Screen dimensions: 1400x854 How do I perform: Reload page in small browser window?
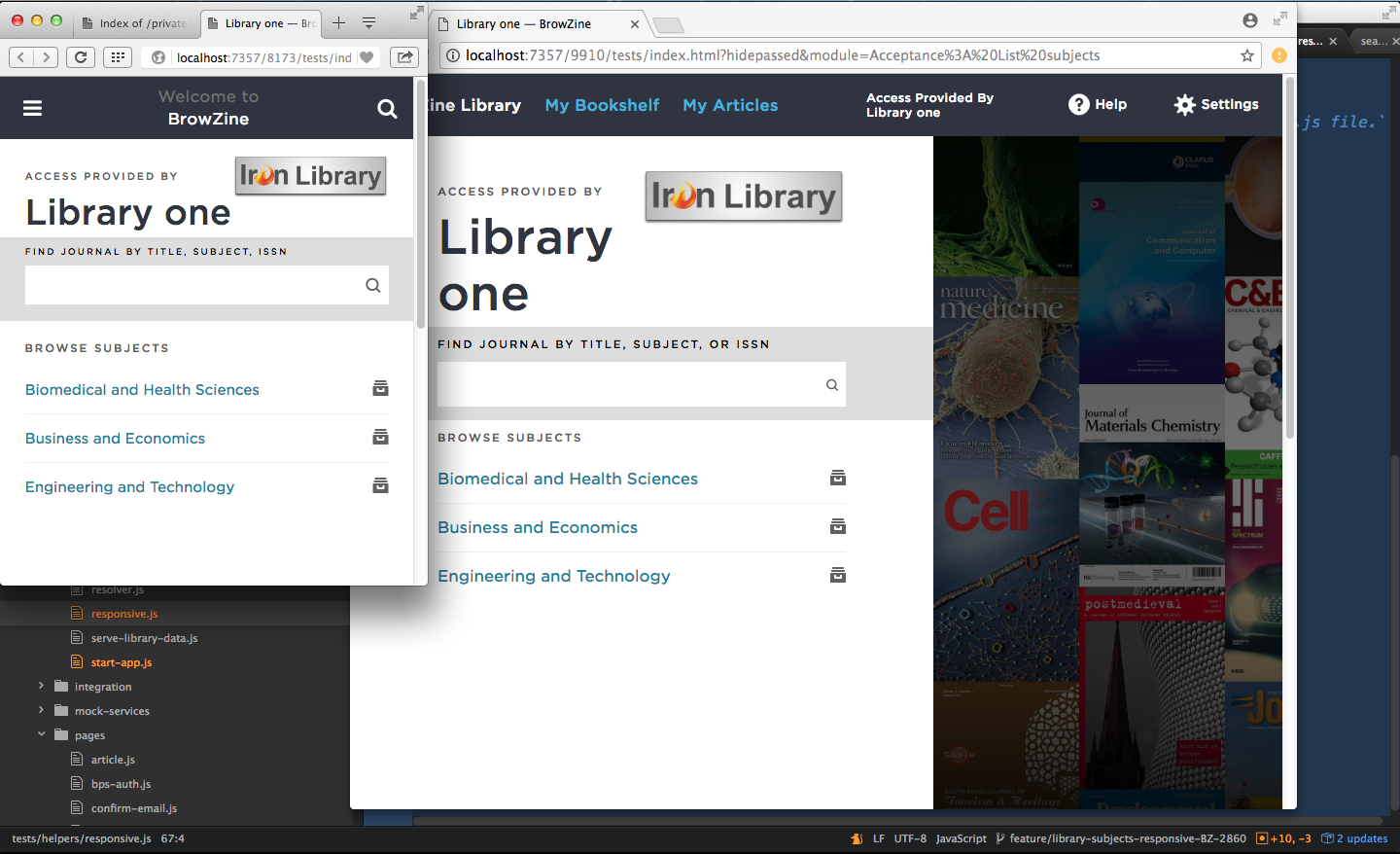click(81, 57)
